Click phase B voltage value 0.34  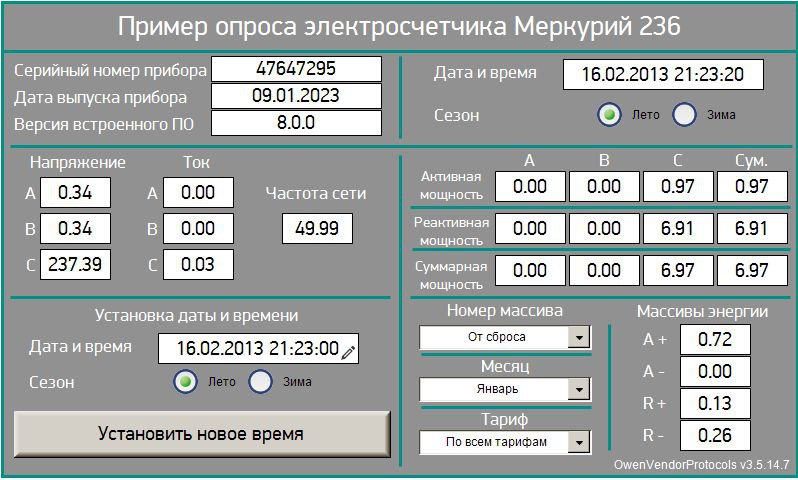click(x=75, y=229)
